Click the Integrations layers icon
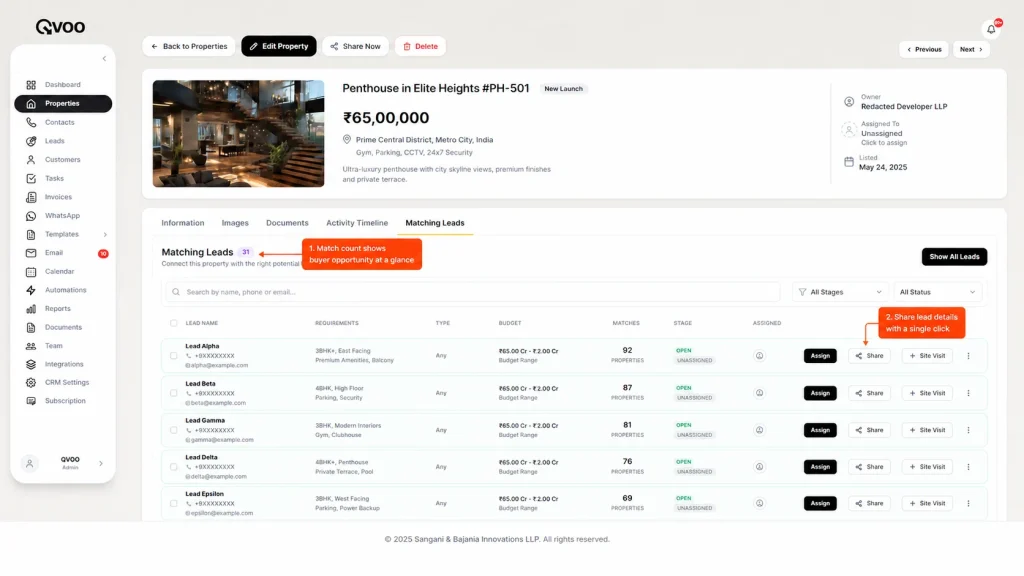 click(x=31, y=364)
